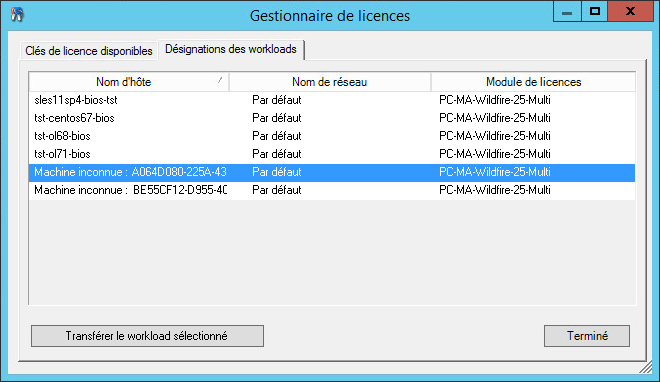Select the tst-ol71-bios workload row
Screen dimensions: 660x382
(x=332, y=154)
